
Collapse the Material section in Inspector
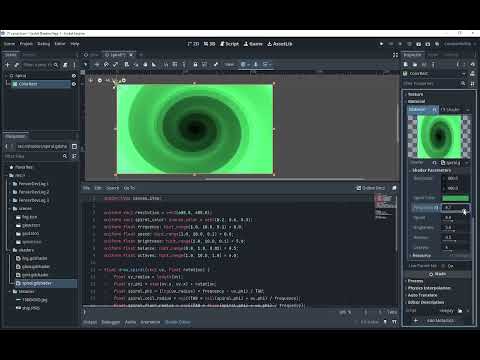416,101
